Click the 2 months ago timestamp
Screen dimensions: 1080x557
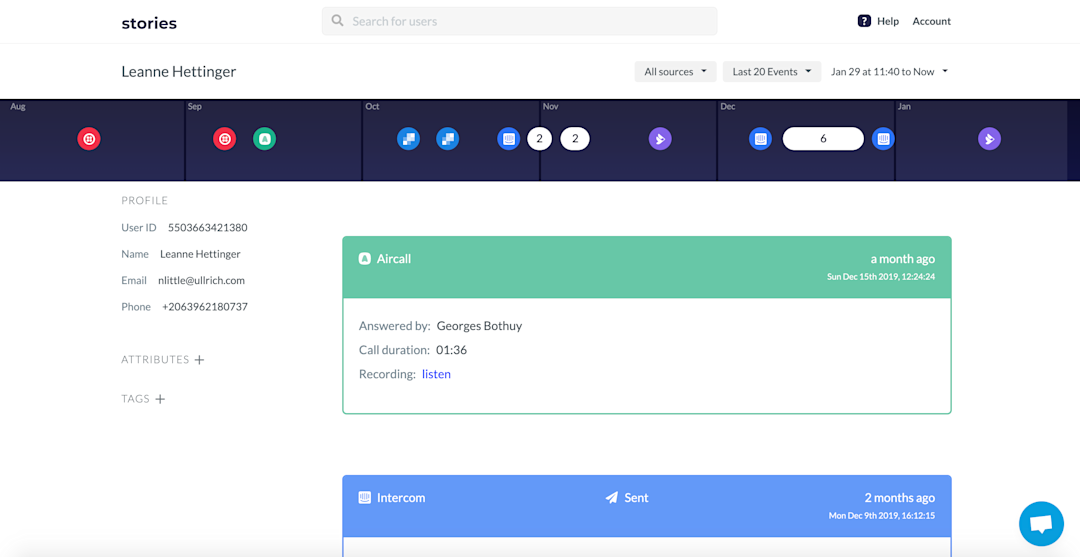pos(900,498)
